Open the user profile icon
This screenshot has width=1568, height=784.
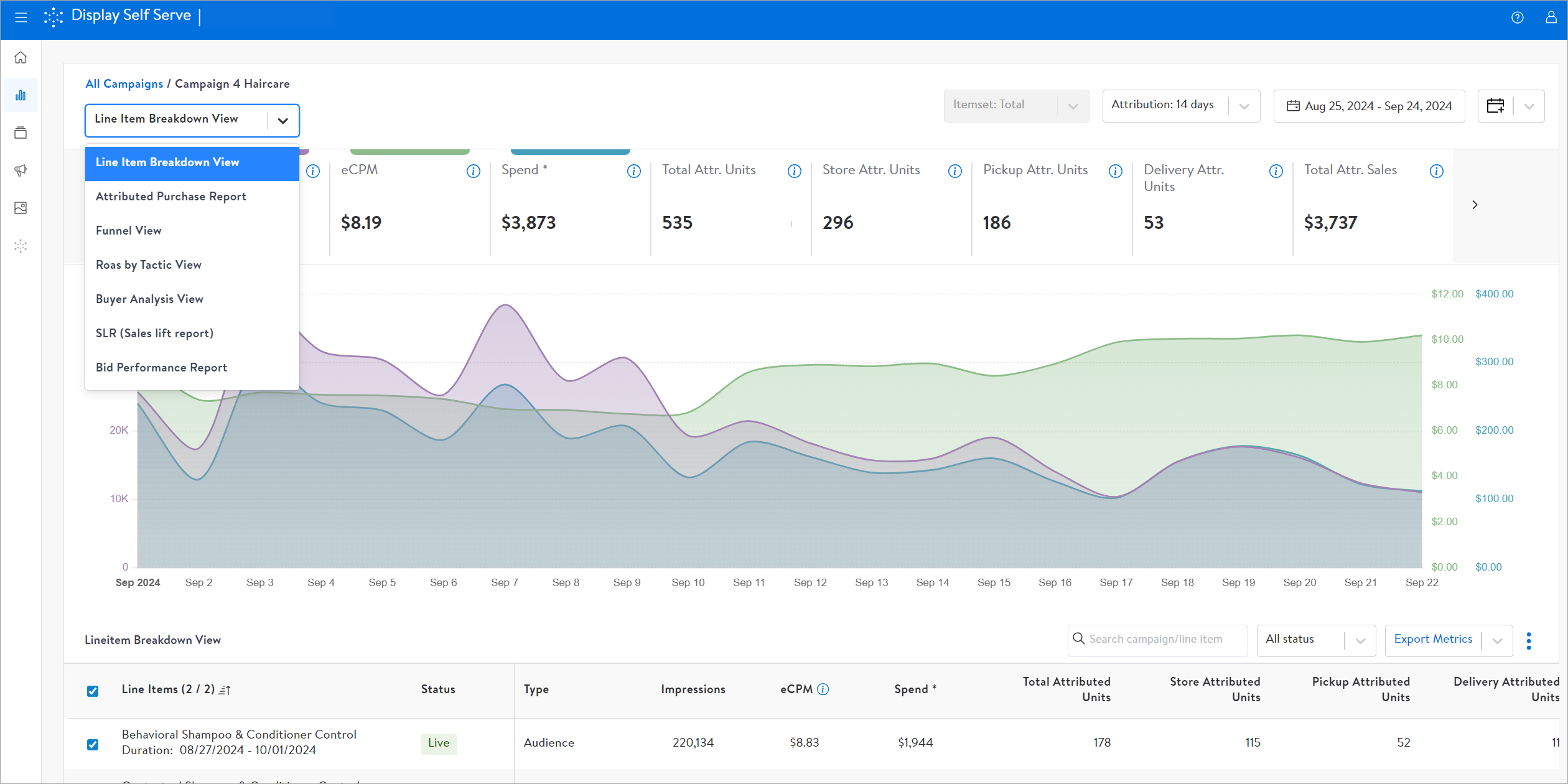click(1551, 17)
